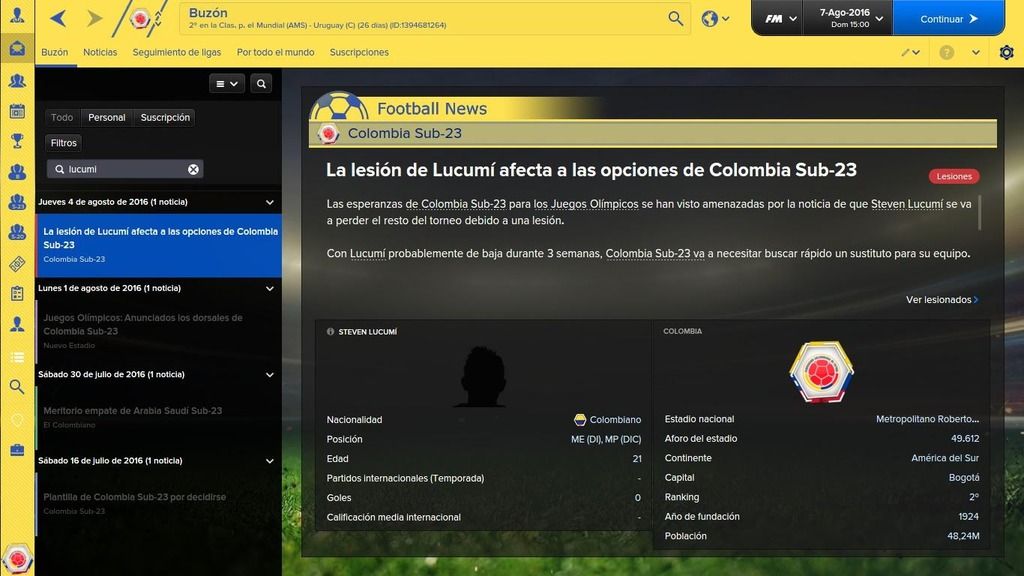
Task: Switch to the Noticias tab
Action: coord(100,52)
